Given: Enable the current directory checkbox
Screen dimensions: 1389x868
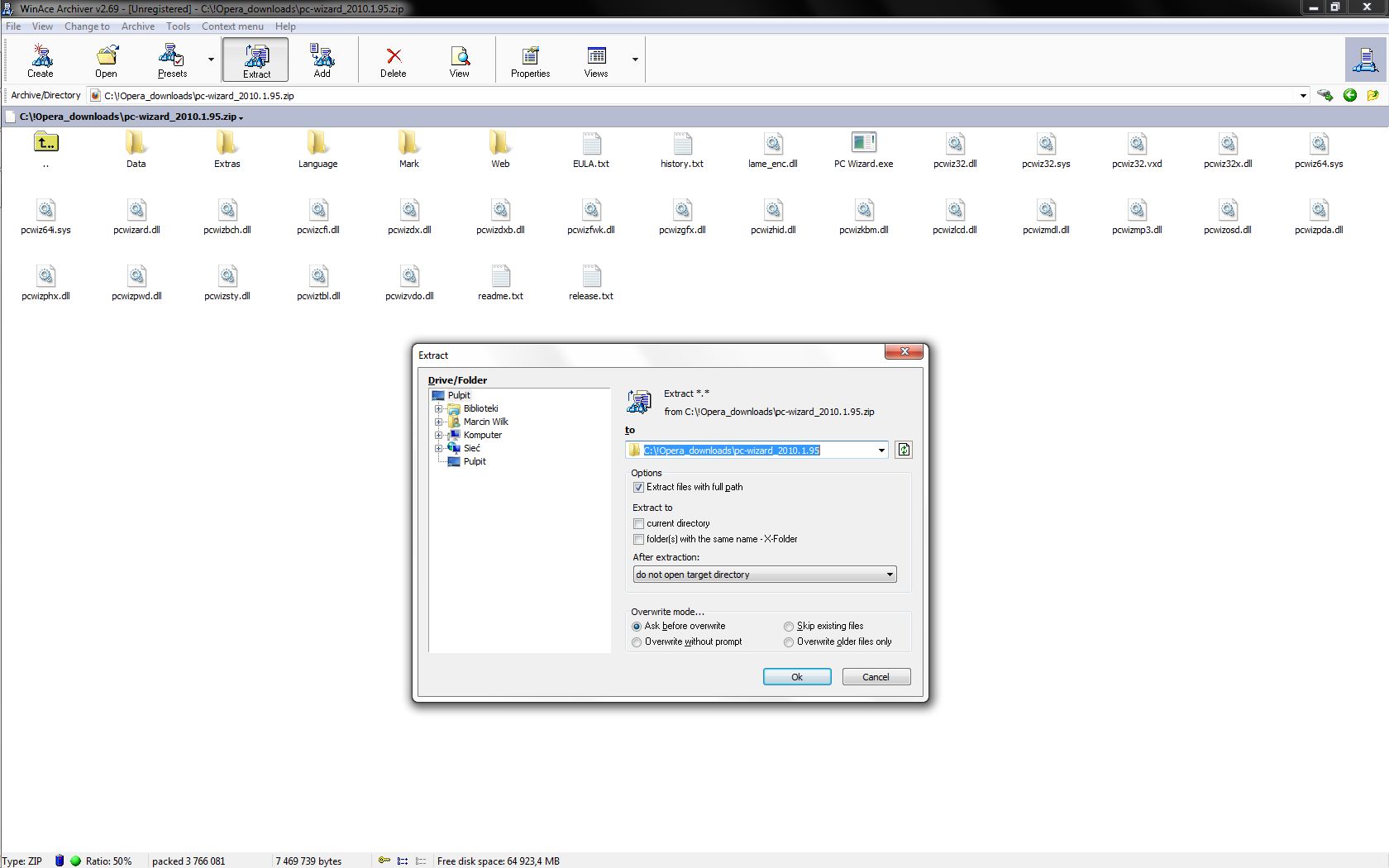Looking at the screenshot, I should coord(638,524).
